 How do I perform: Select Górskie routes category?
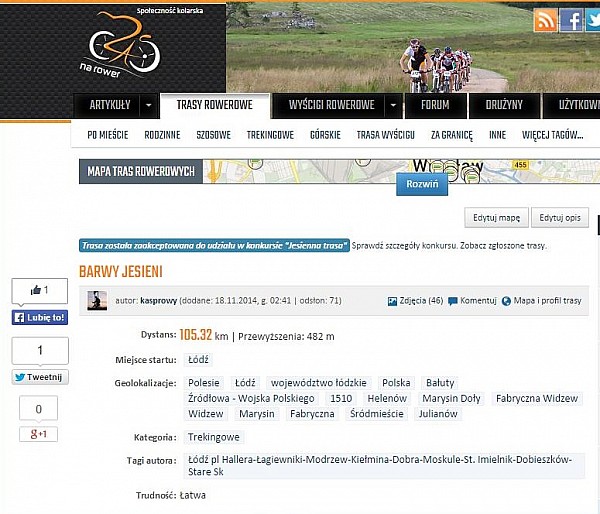325,135
